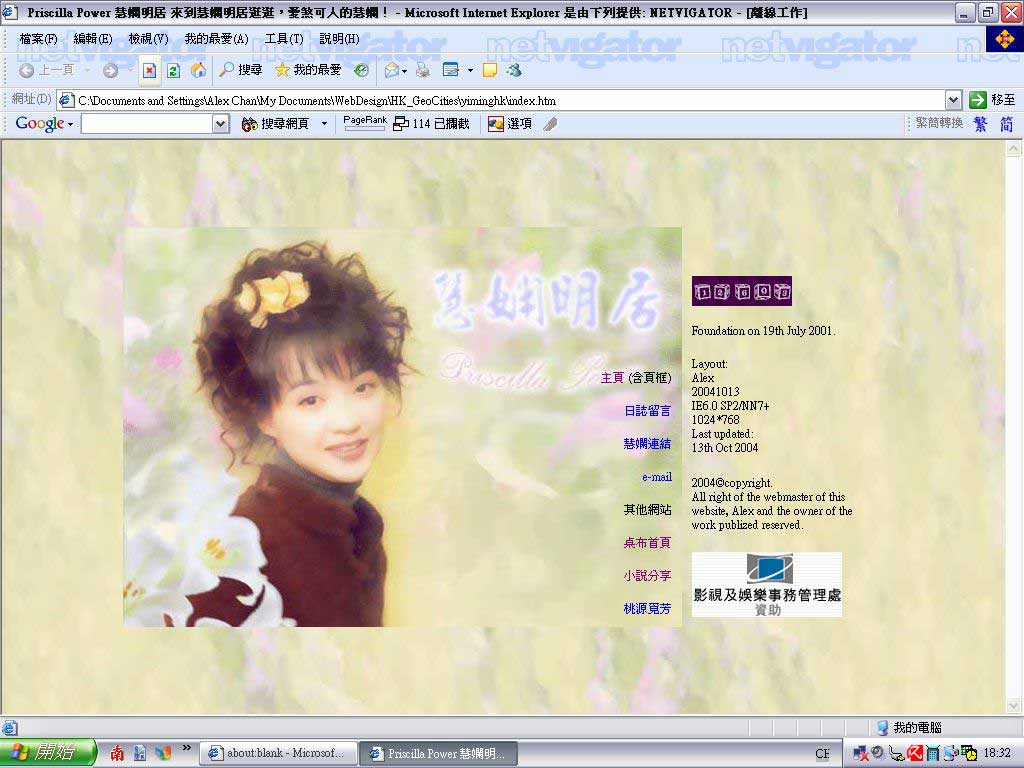This screenshot has height=768, width=1024.
Task: Click the 影視及娛樂事務管理處 banner
Action: point(767,584)
